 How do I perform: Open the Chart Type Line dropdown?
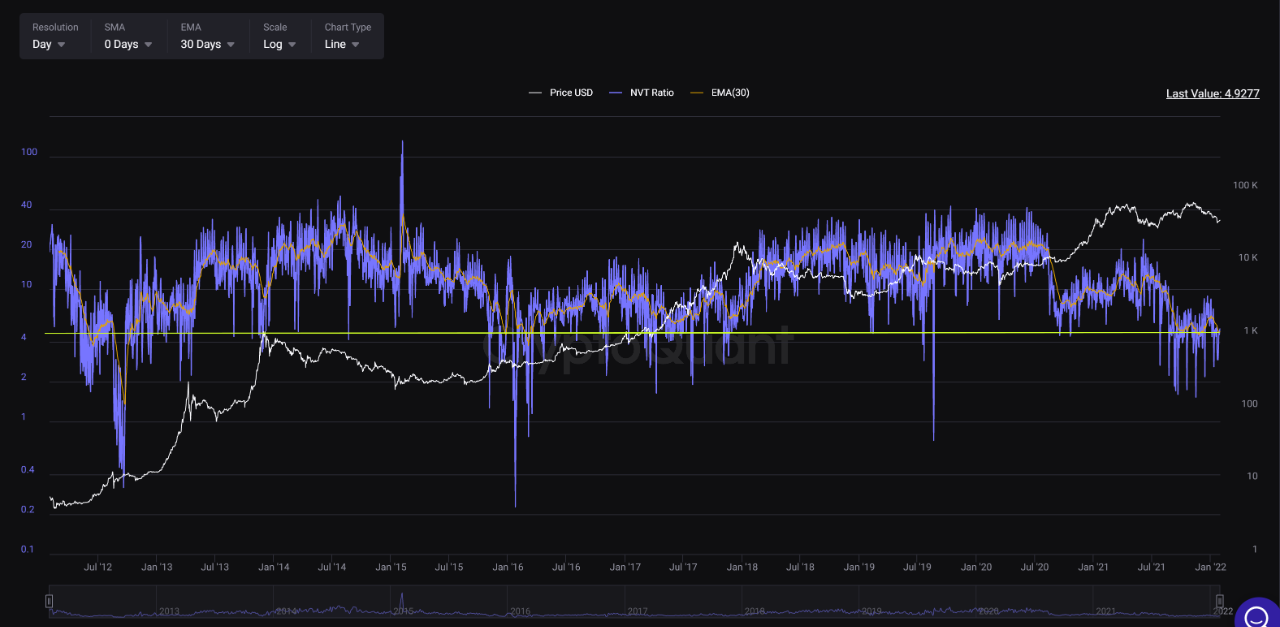341,44
